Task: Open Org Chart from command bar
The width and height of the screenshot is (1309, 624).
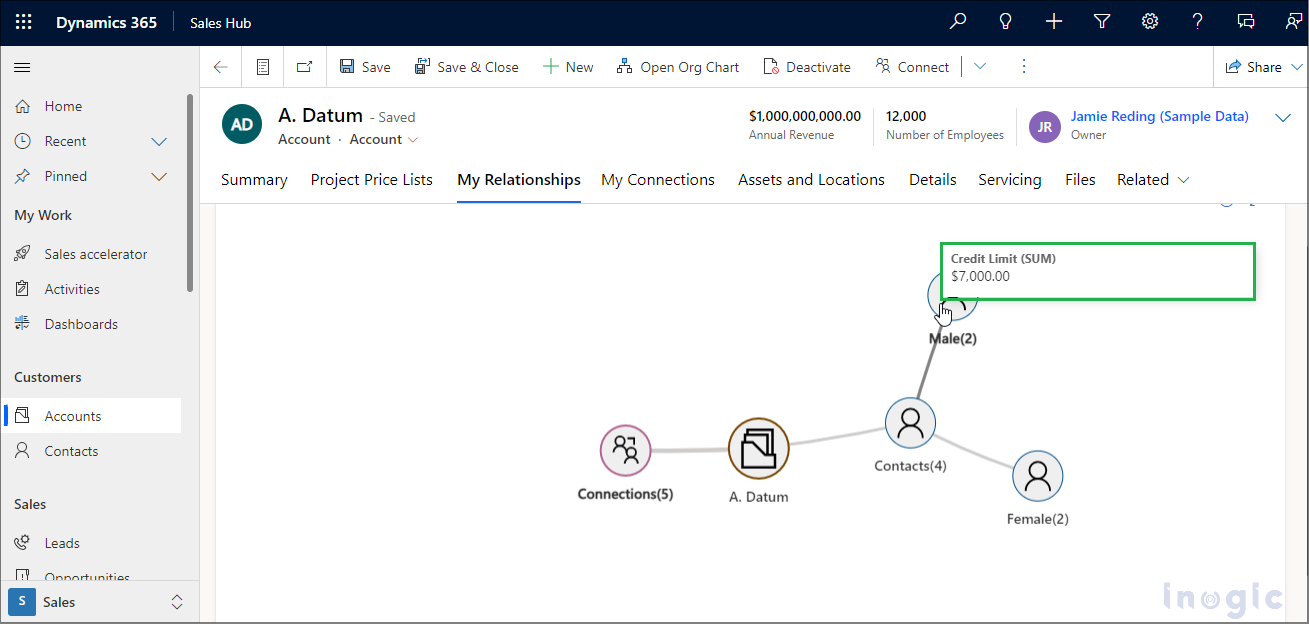Action: pos(678,67)
